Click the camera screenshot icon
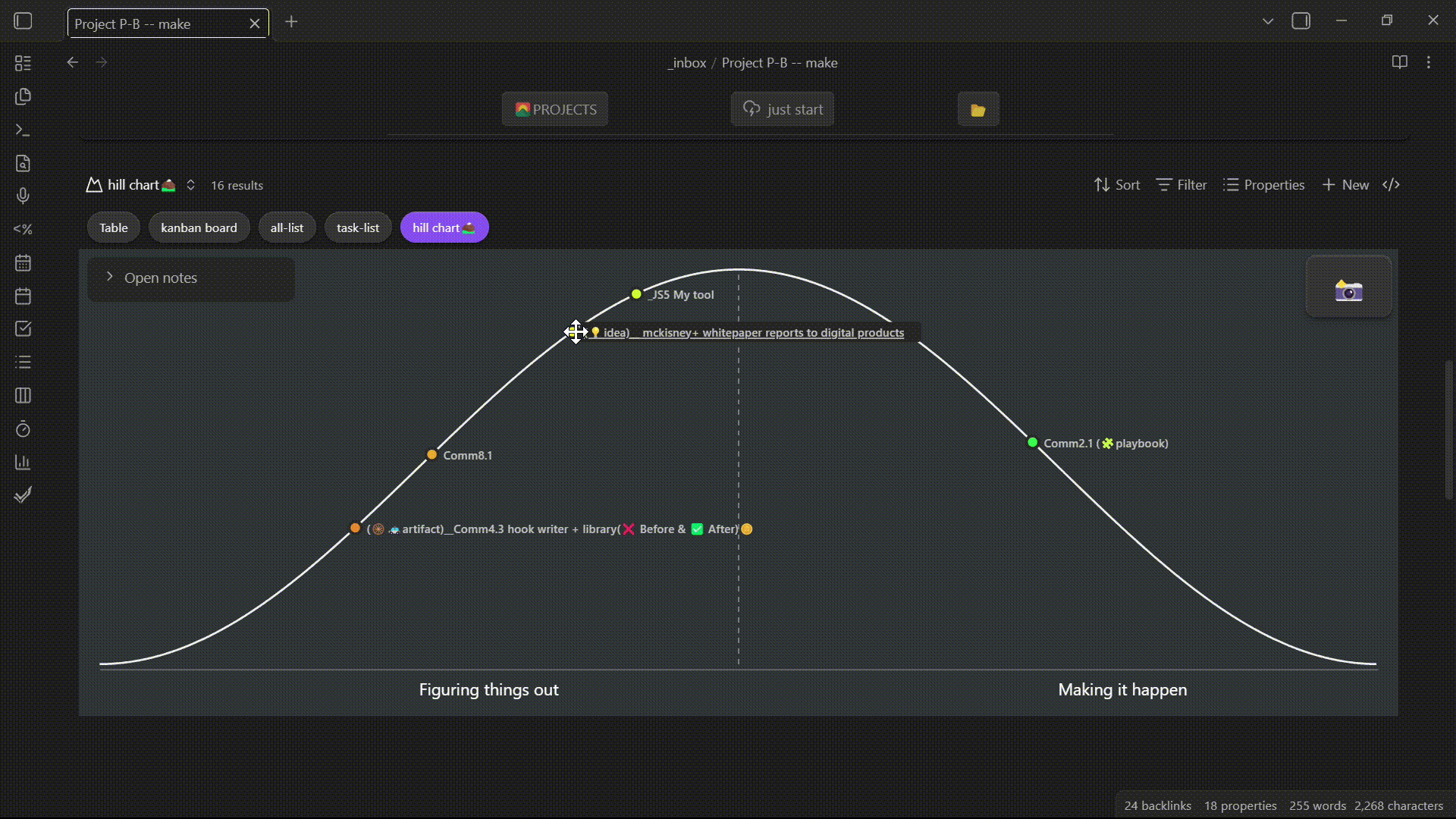Viewport: 1456px width, 819px height. coord(1348,290)
